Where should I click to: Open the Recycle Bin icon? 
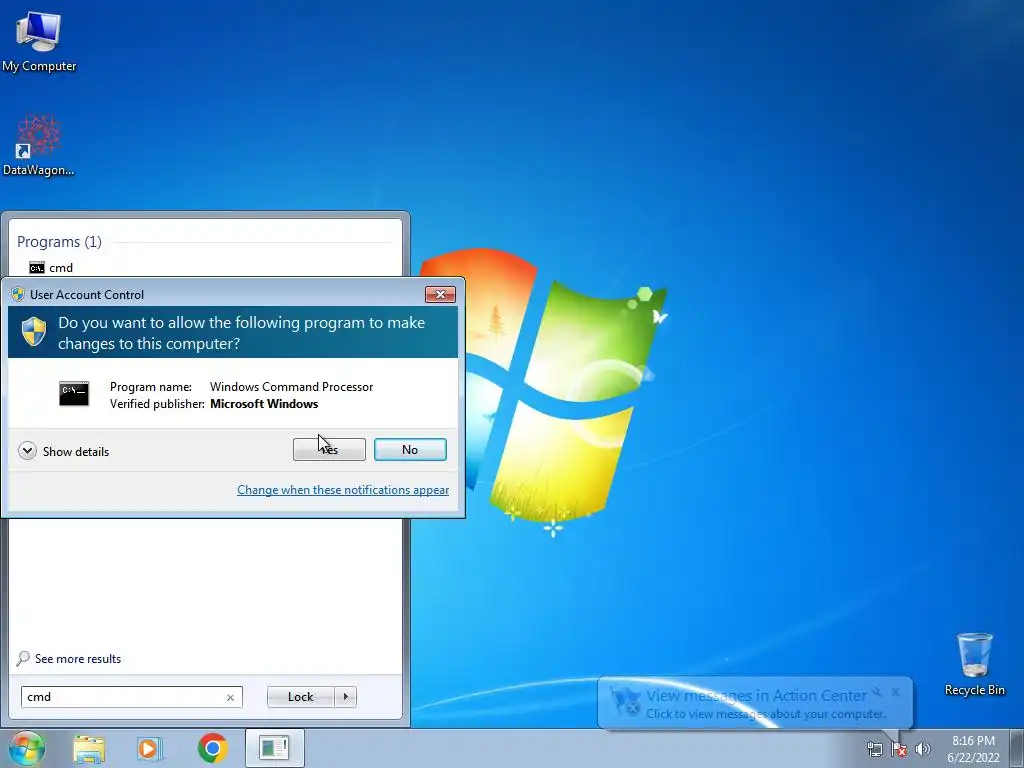pos(974,664)
